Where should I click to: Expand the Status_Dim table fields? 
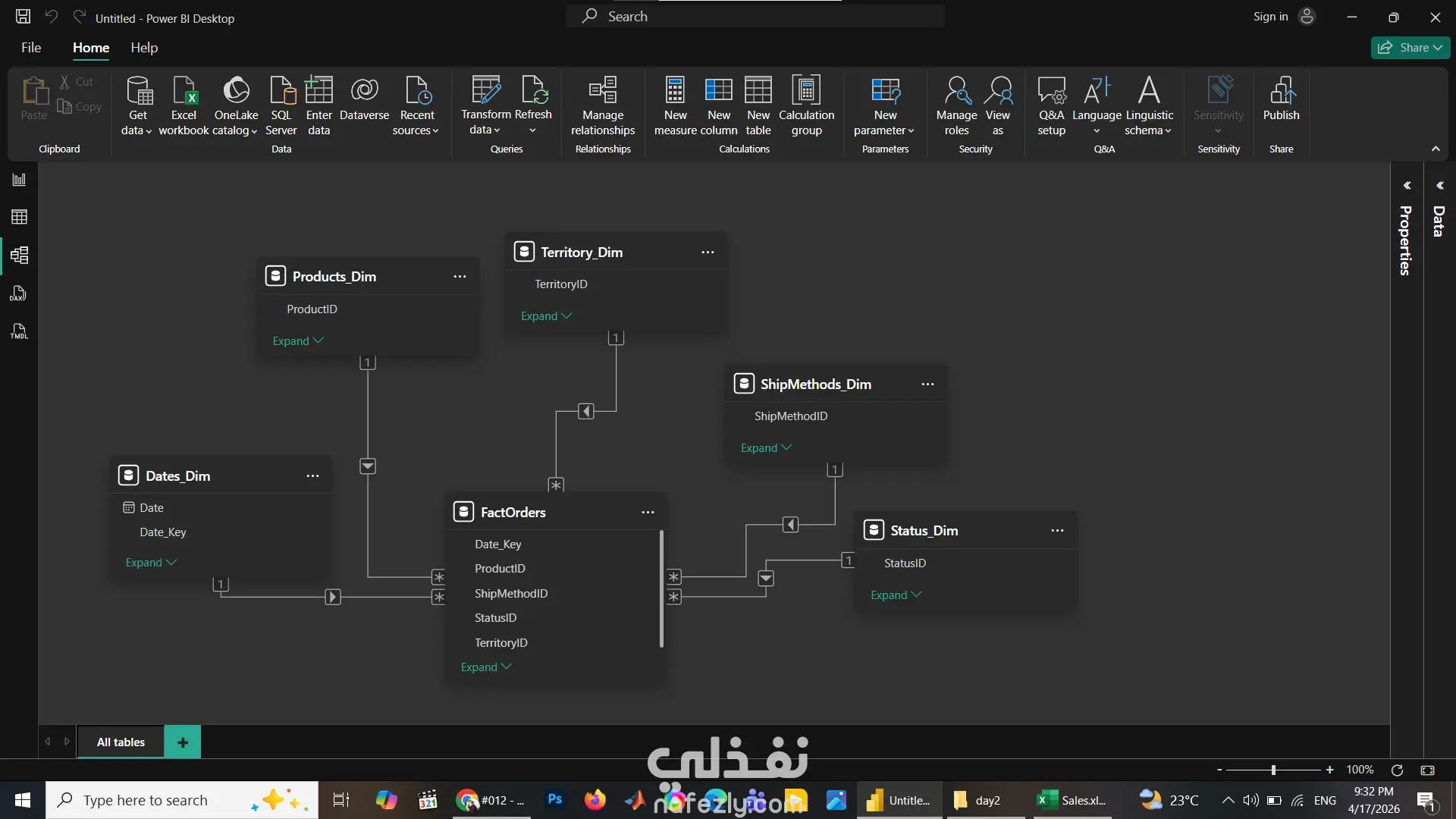[896, 595]
